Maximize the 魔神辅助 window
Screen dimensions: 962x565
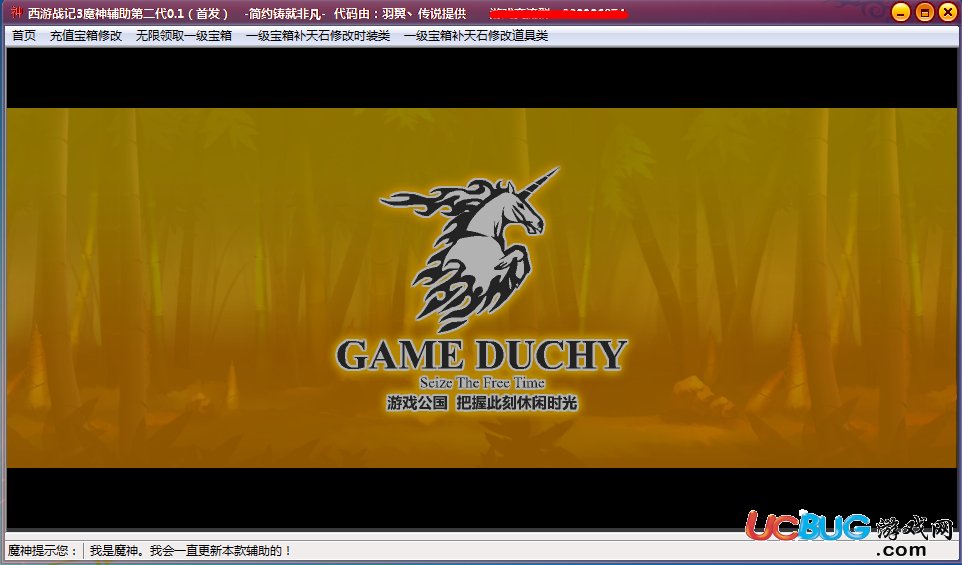click(925, 12)
